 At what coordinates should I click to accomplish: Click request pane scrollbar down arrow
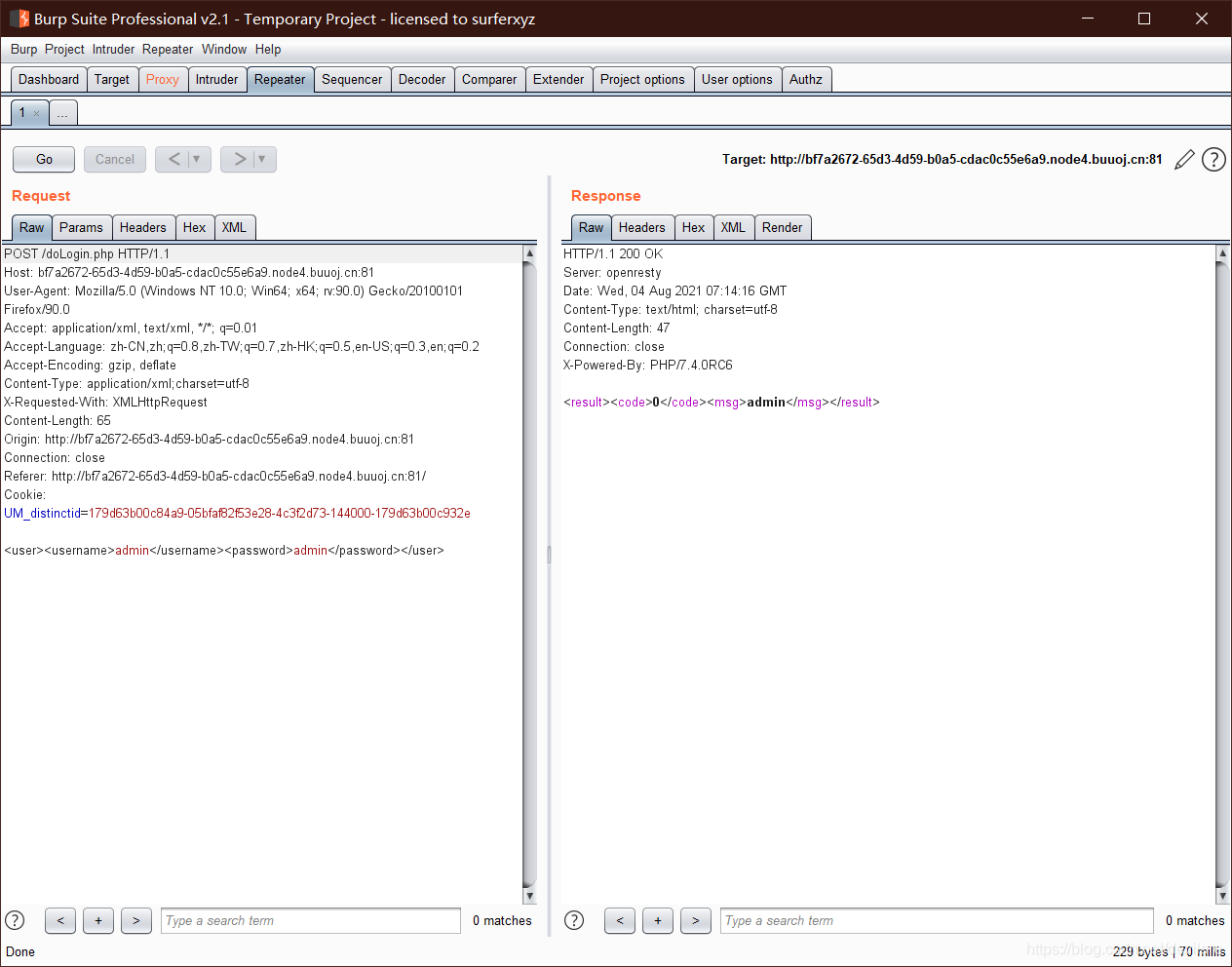click(x=529, y=896)
